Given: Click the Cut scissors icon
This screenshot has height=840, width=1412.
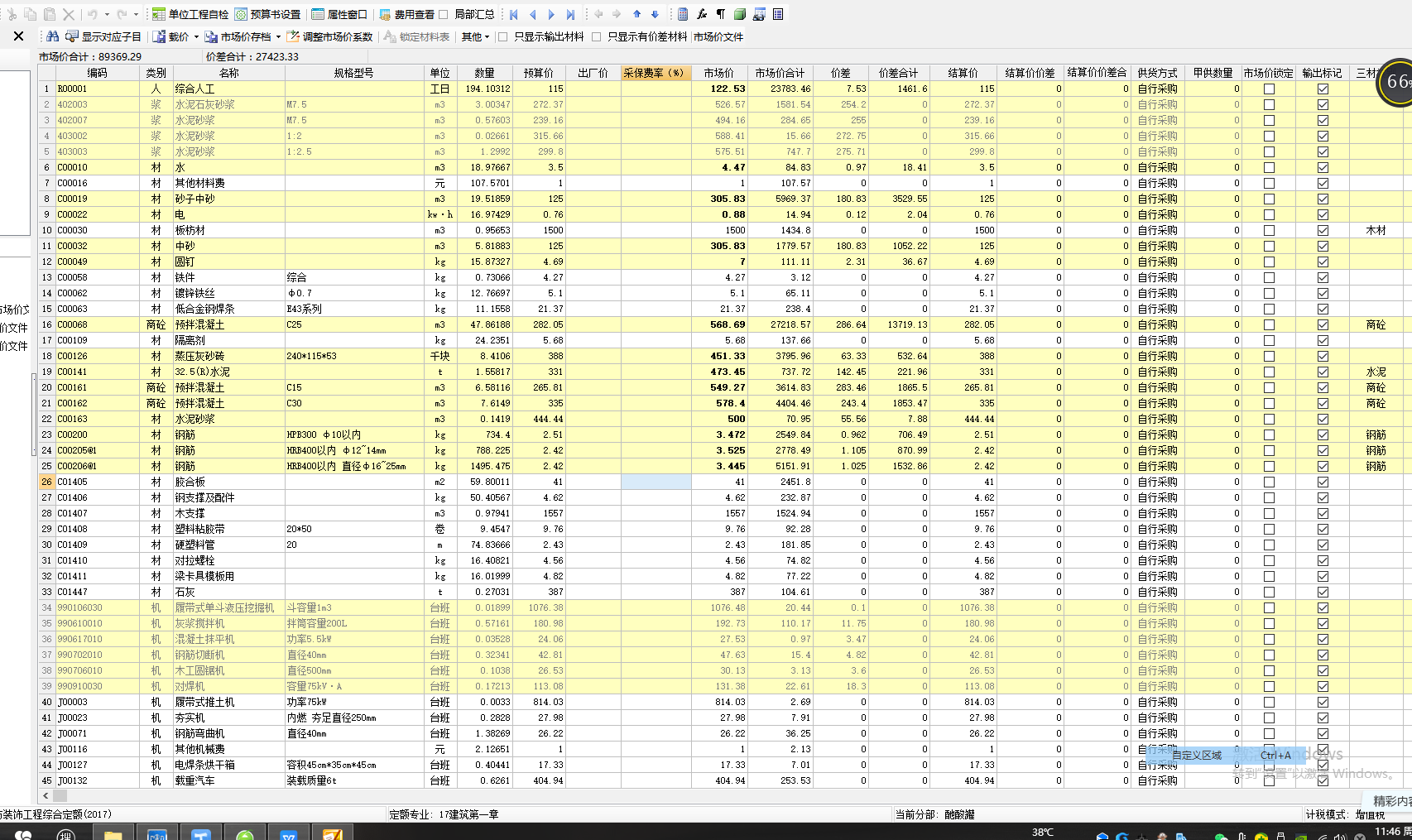Looking at the screenshot, I should (x=11, y=14).
